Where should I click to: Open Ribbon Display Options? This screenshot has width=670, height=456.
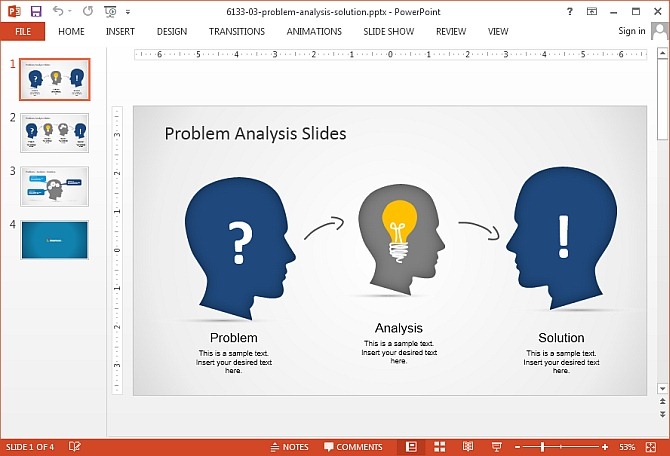coord(592,12)
